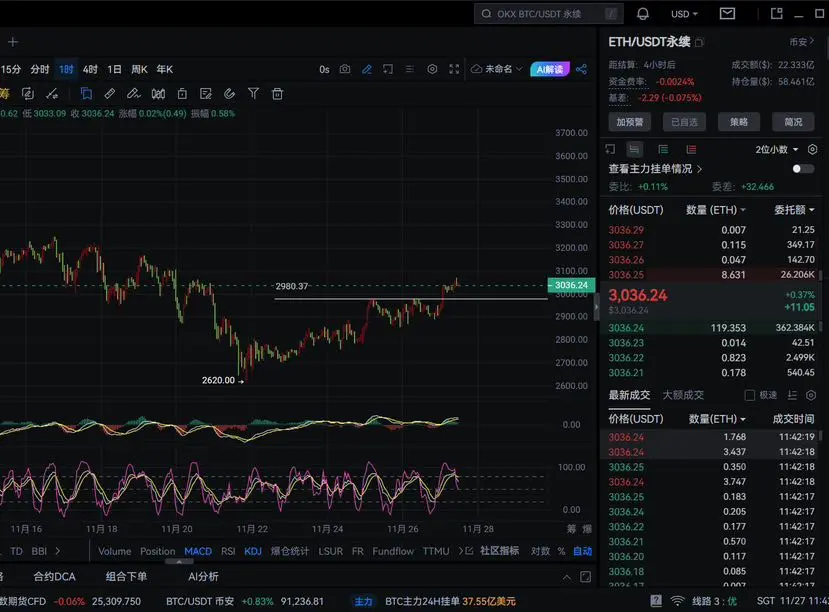Select the ruler measurement tool
The image size is (829, 612).
tap(109, 94)
